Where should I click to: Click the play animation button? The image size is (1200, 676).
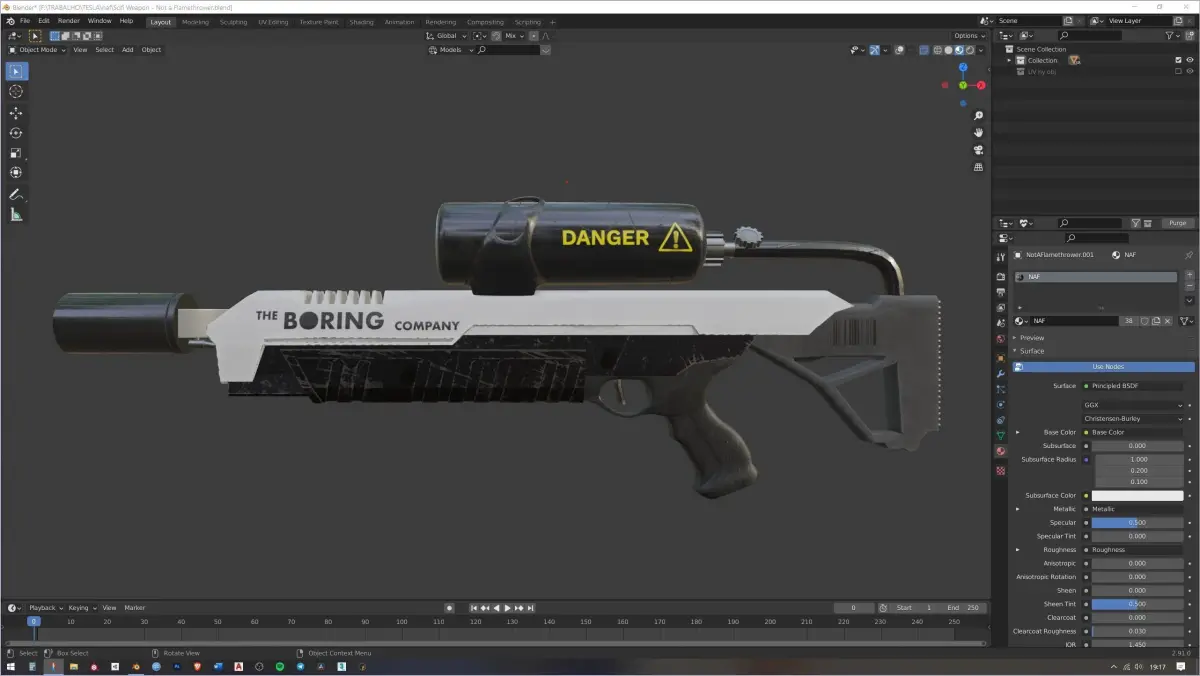pyautogui.click(x=507, y=607)
